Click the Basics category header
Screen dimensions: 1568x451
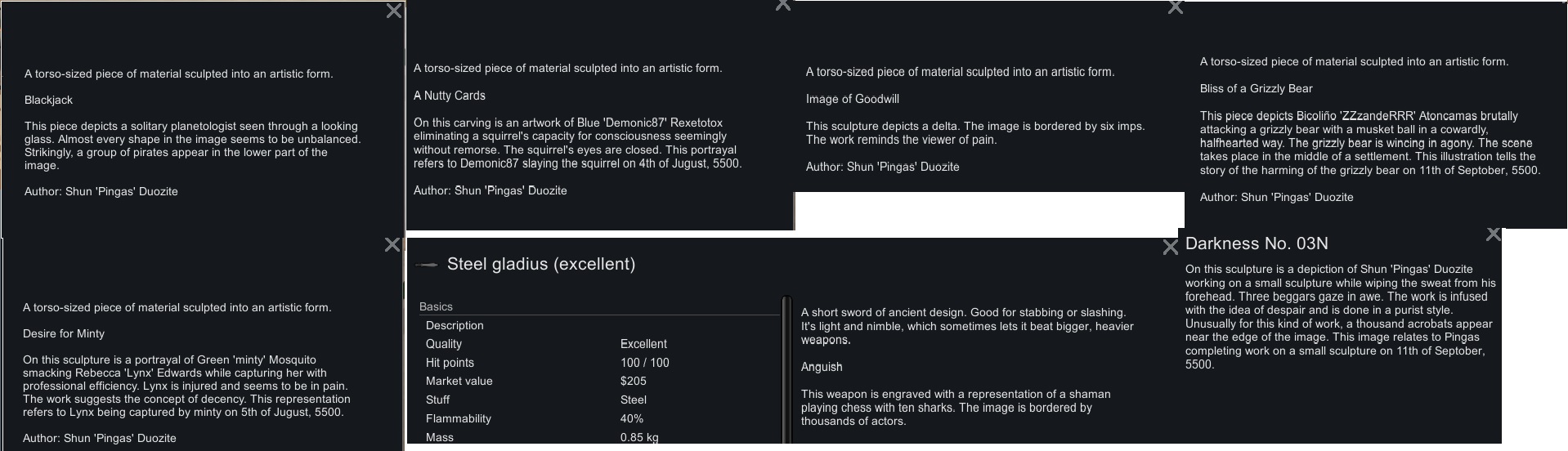(x=436, y=306)
